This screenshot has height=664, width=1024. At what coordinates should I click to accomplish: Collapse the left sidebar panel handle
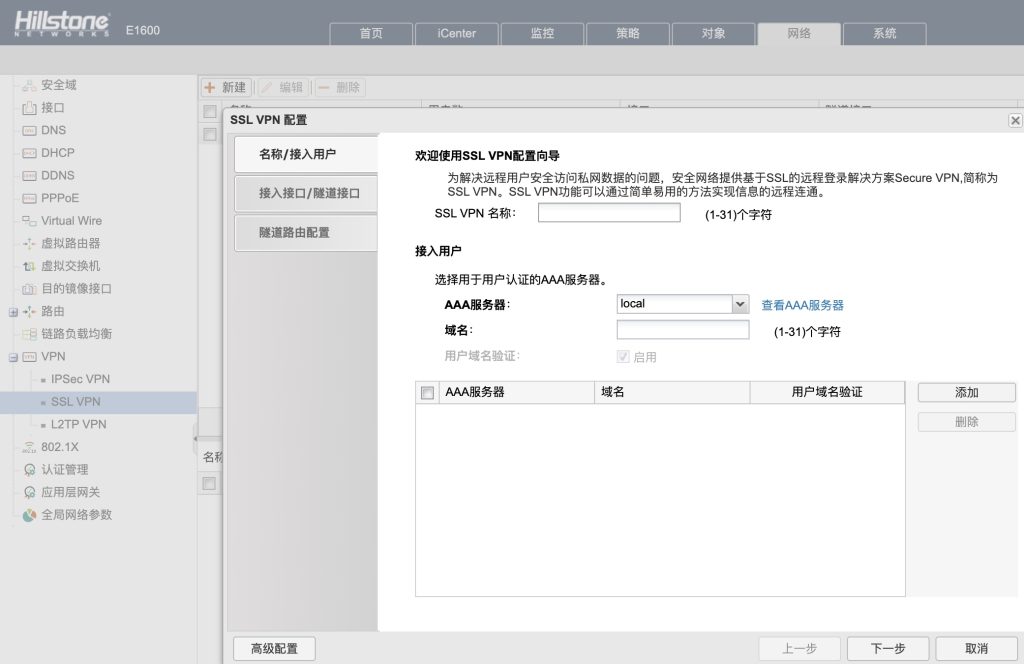195,439
